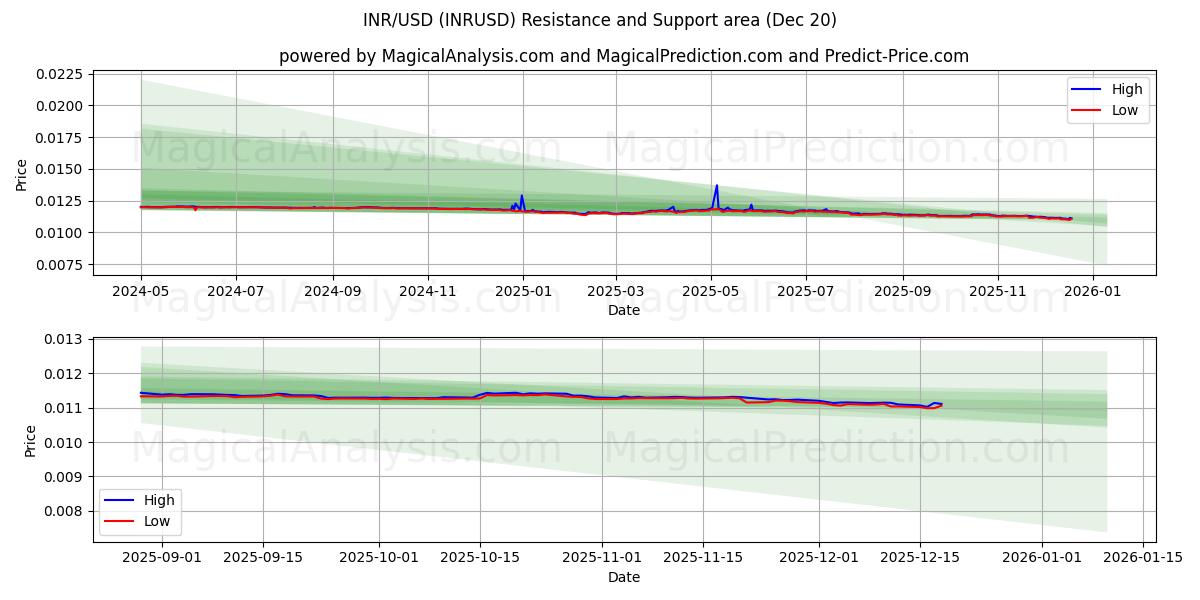Click the blue High legend swatch in bottom chart
Viewport: 1200px width, 600px height.
pos(120,499)
